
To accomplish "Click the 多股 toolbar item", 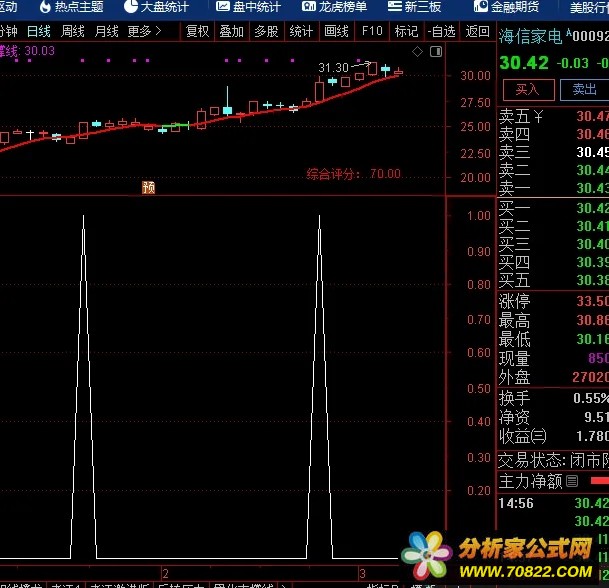I will [x=266, y=31].
